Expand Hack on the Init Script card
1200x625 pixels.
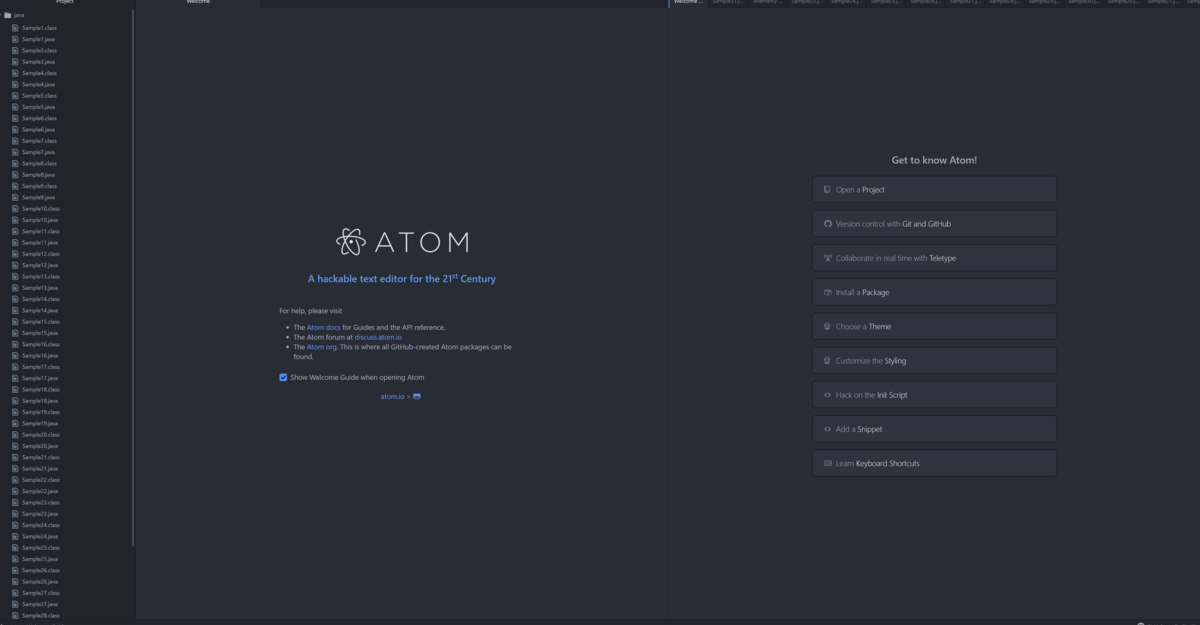[934, 395]
